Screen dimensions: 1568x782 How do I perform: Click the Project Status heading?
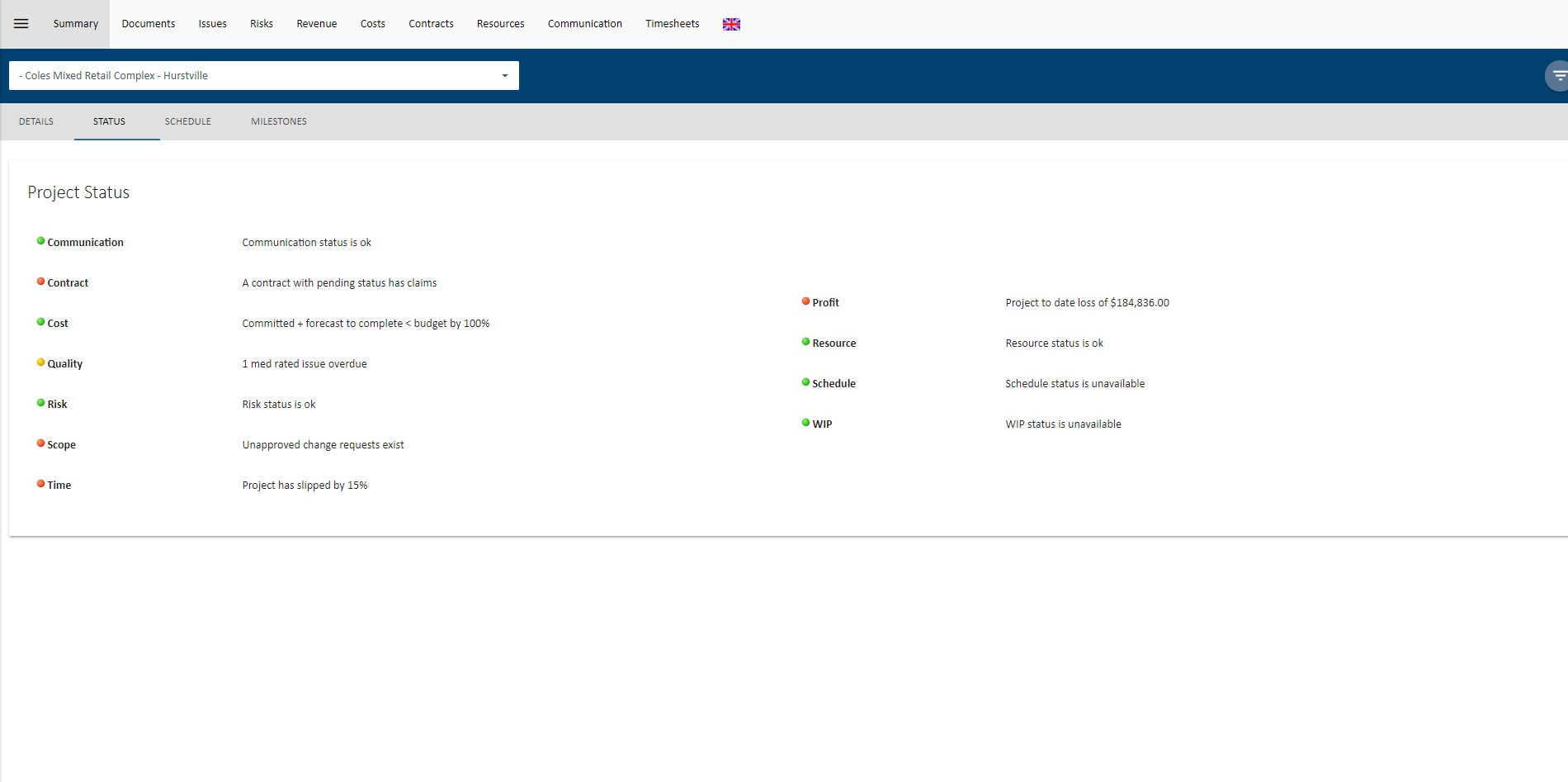click(x=78, y=192)
